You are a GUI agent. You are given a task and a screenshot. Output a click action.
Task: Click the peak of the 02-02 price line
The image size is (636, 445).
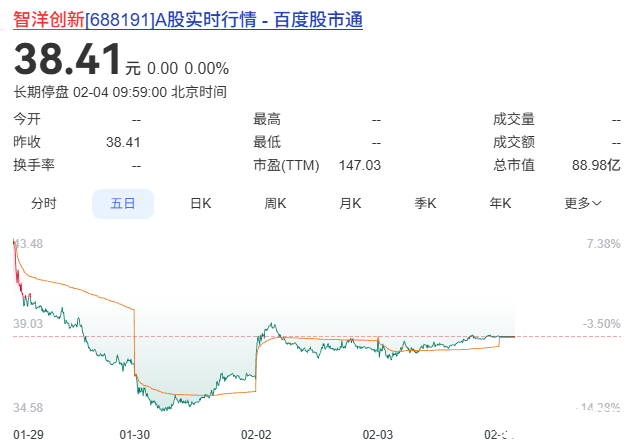[273, 324]
